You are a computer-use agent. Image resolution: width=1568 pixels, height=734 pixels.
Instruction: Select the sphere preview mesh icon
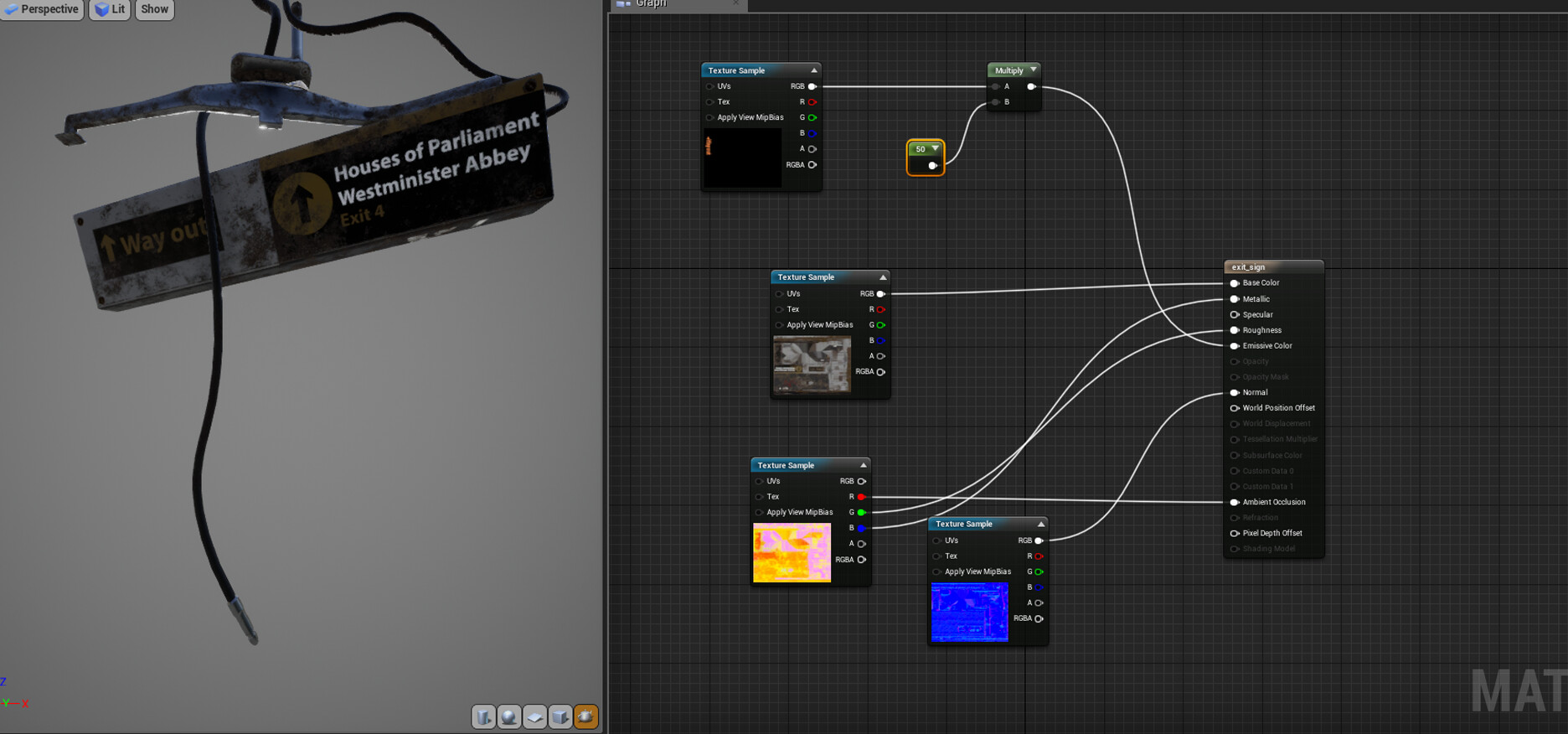(509, 716)
